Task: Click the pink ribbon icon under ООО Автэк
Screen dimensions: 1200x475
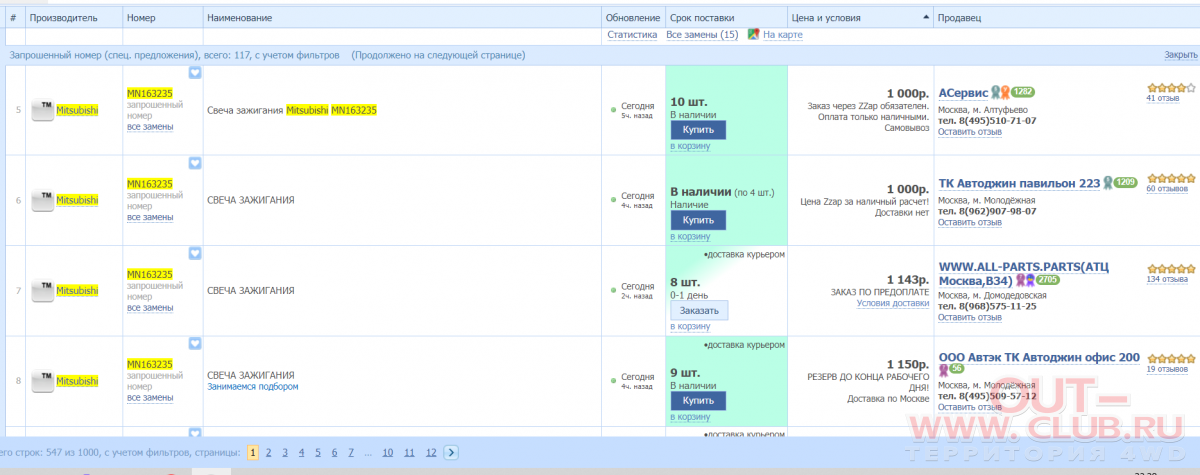Action: click(943, 370)
